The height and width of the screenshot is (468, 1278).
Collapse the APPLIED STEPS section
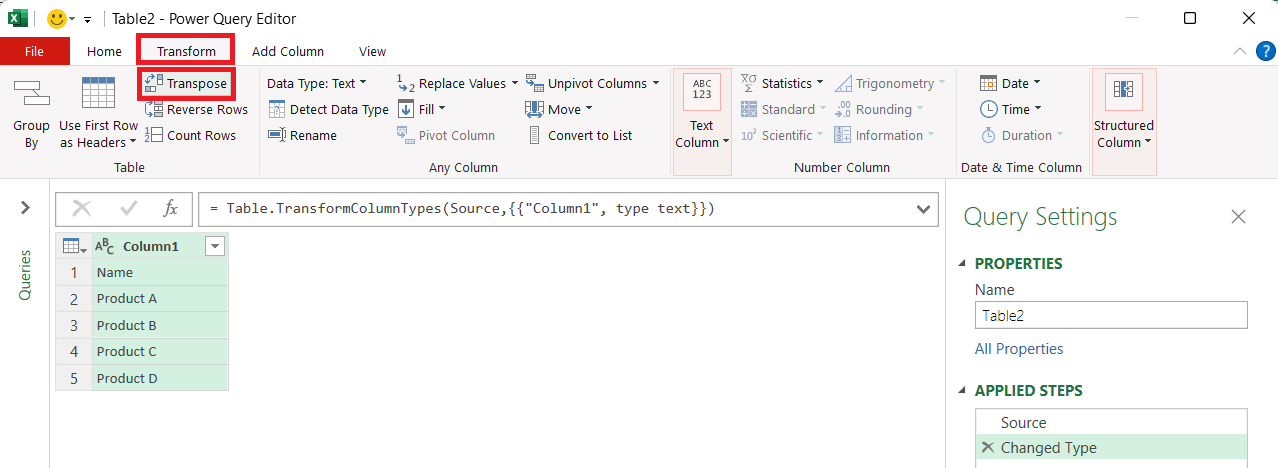964,391
